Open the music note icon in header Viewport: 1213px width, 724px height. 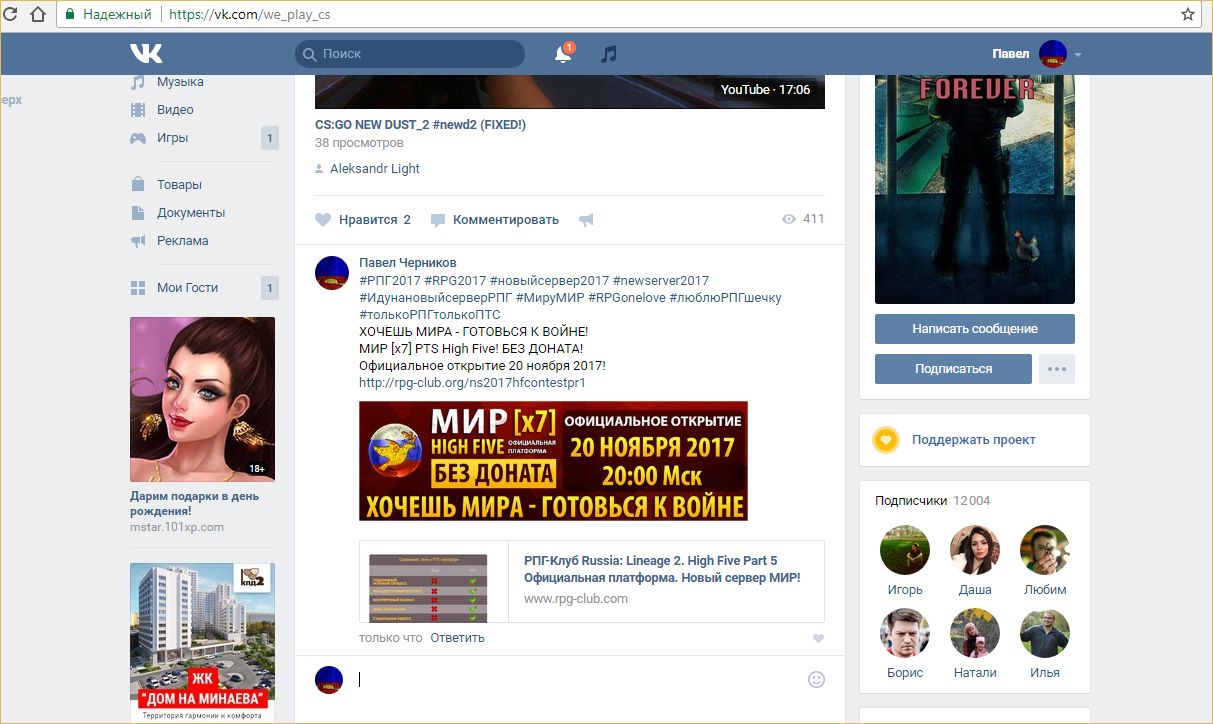pyautogui.click(x=608, y=54)
